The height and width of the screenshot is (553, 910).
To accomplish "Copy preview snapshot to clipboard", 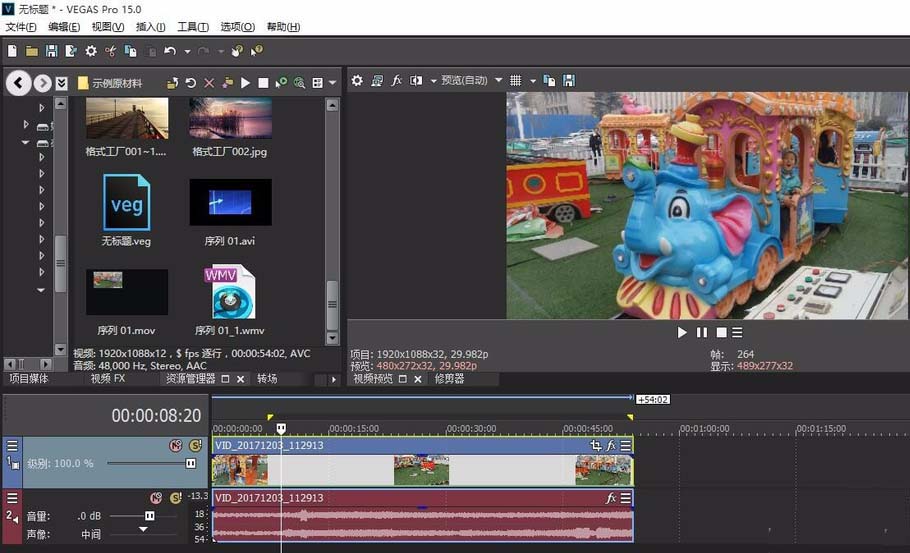I will click(x=549, y=81).
